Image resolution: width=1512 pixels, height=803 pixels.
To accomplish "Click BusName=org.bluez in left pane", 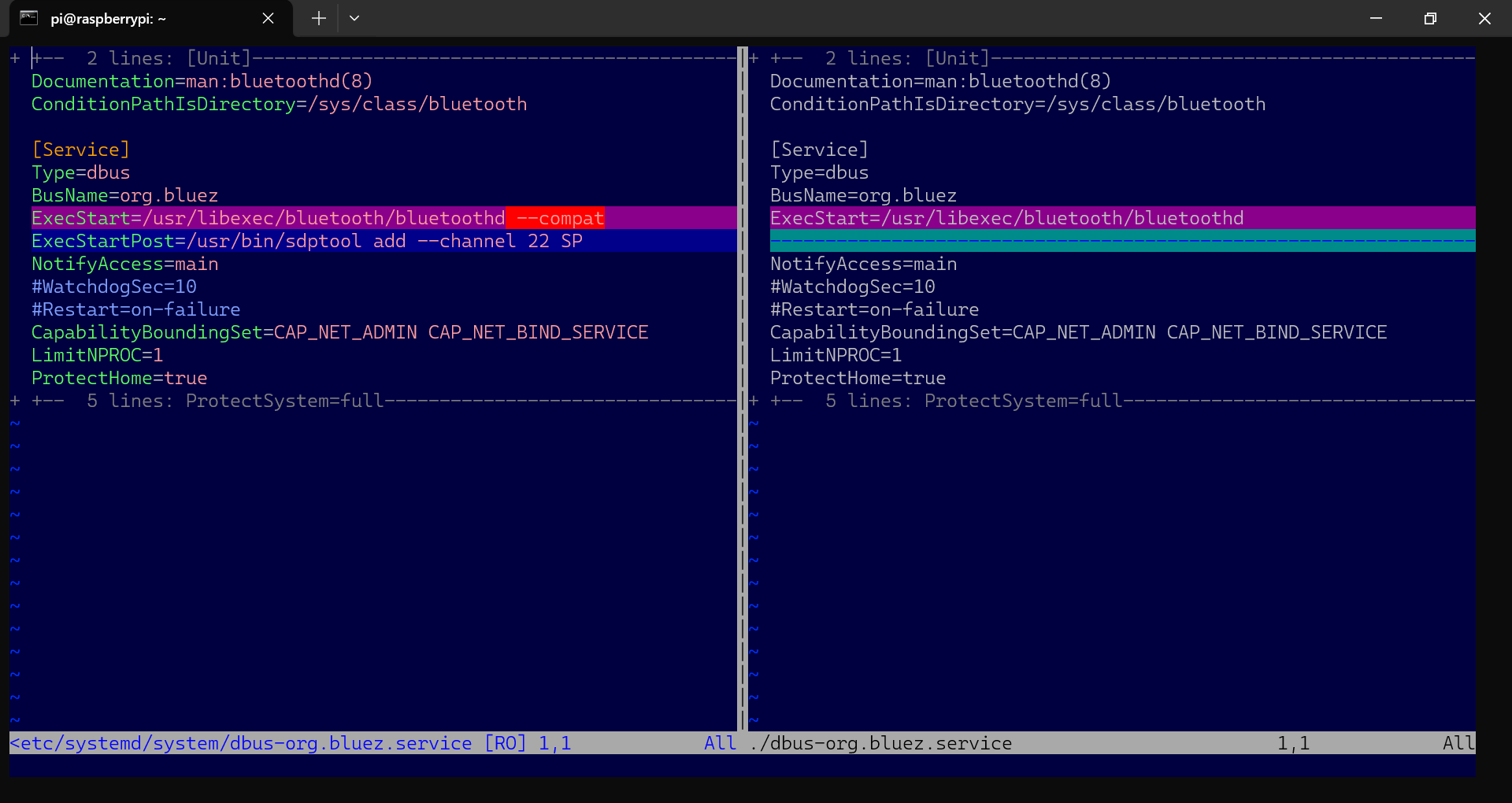I will tap(124, 195).
